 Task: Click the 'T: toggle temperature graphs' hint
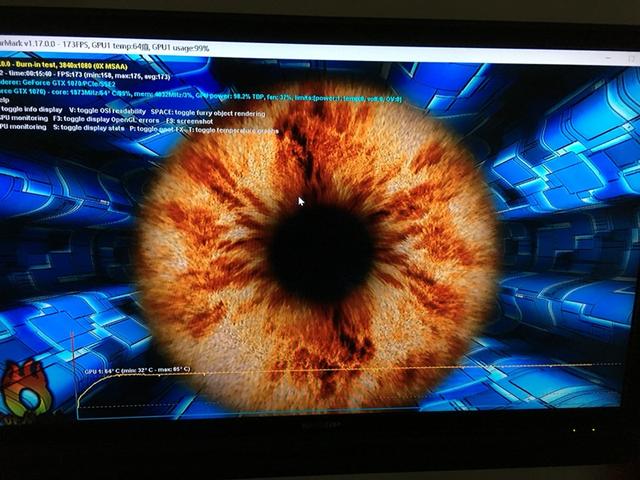tap(233, 130)
